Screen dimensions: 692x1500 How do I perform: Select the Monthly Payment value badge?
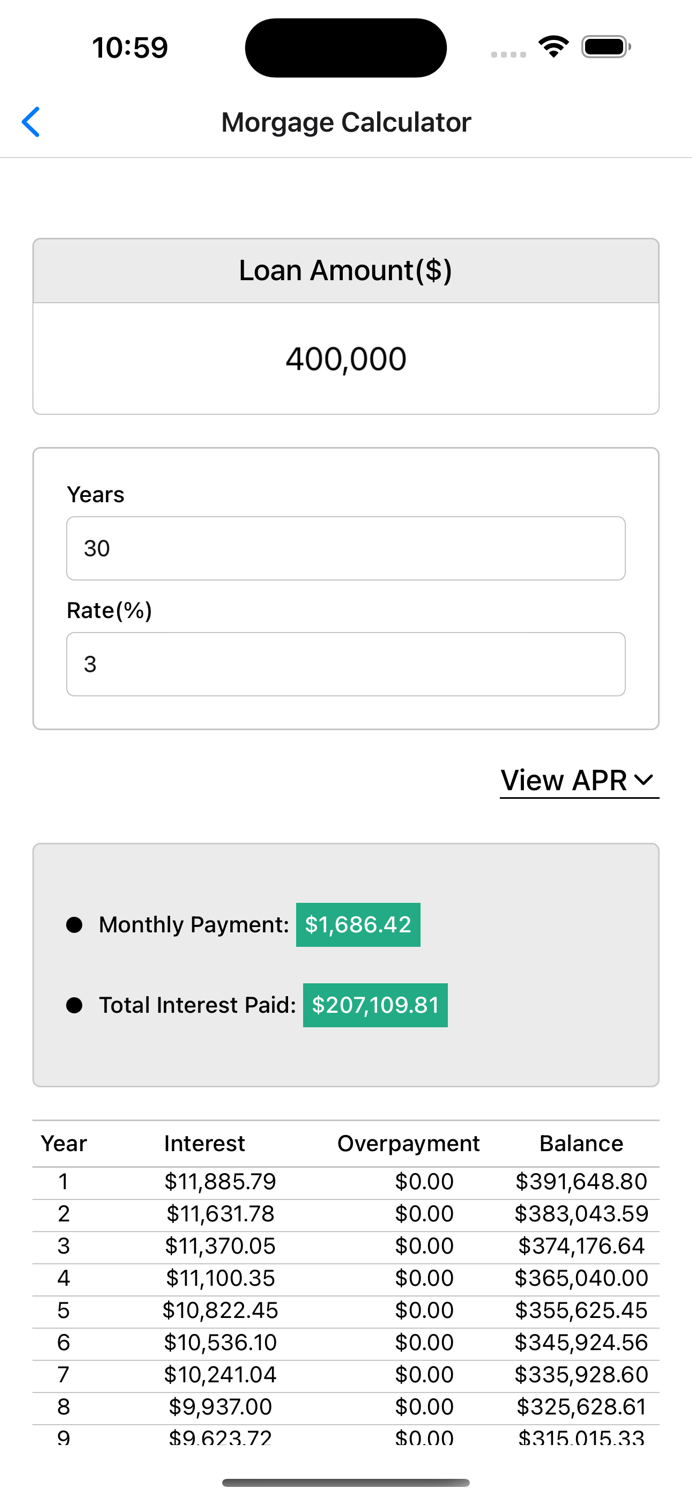pyautogui.click(x=358, y=925)
